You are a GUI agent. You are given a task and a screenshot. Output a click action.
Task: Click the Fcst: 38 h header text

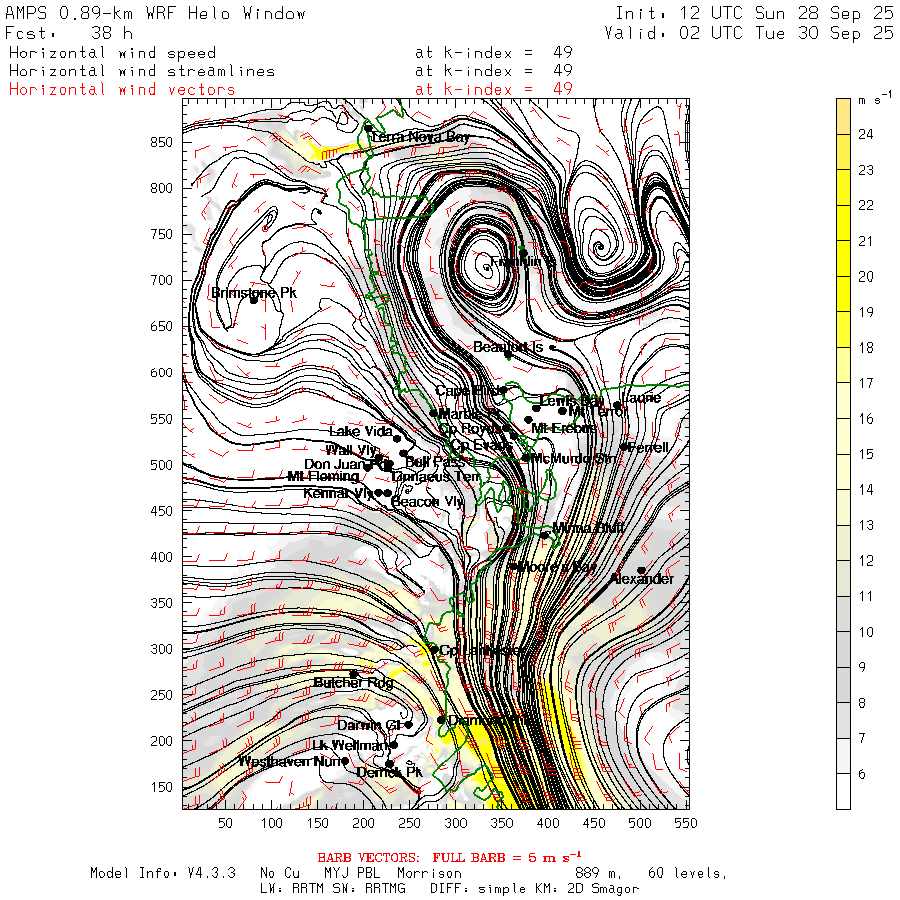69,33
